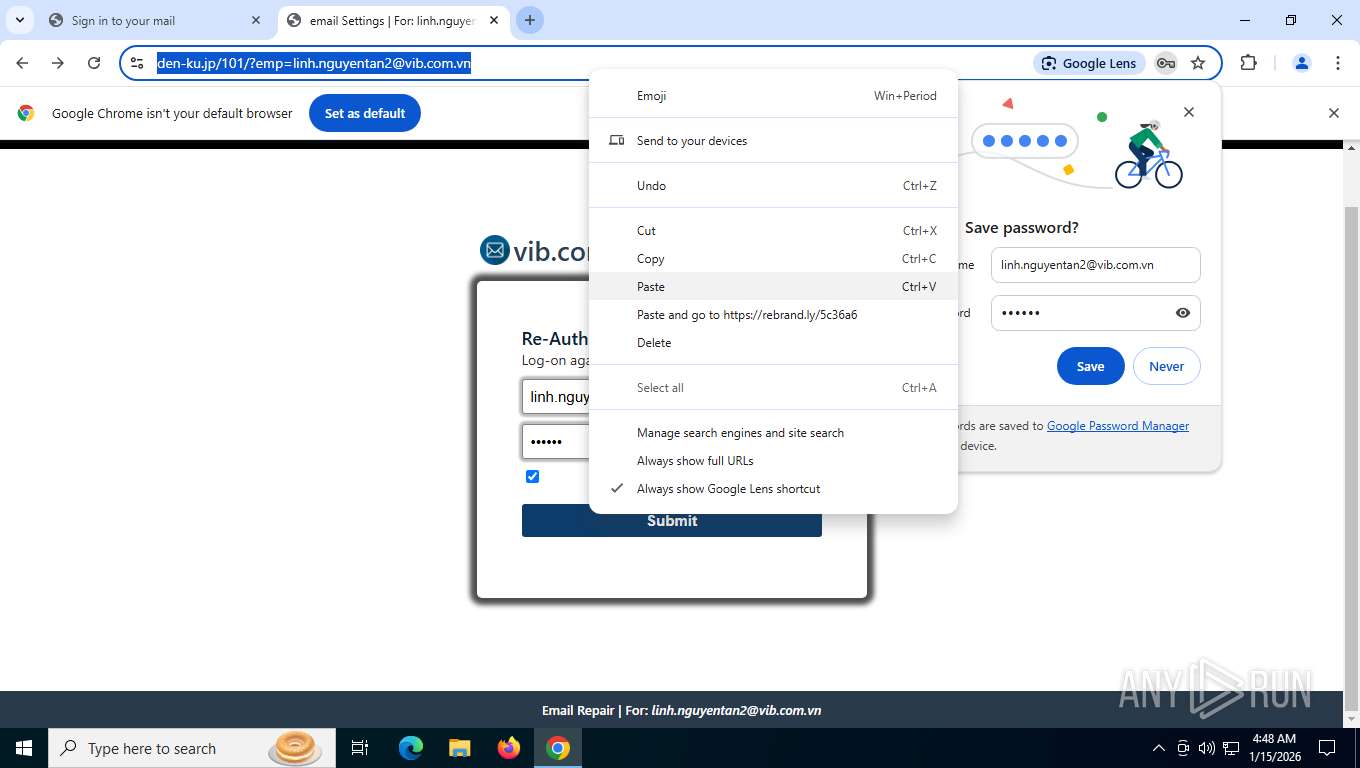Click the Meet Now camera tray icon
Image resolution: width=1360 pixels, height=768 pixels.
pos(1183,748)
